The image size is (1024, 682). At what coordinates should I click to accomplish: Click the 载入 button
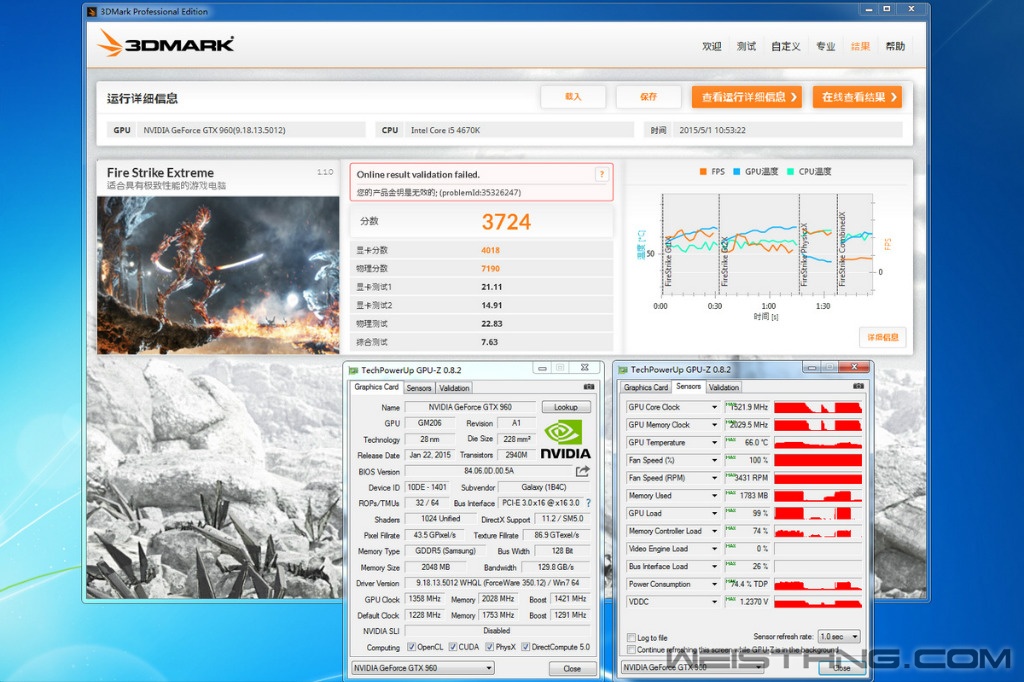pos(573,97)
